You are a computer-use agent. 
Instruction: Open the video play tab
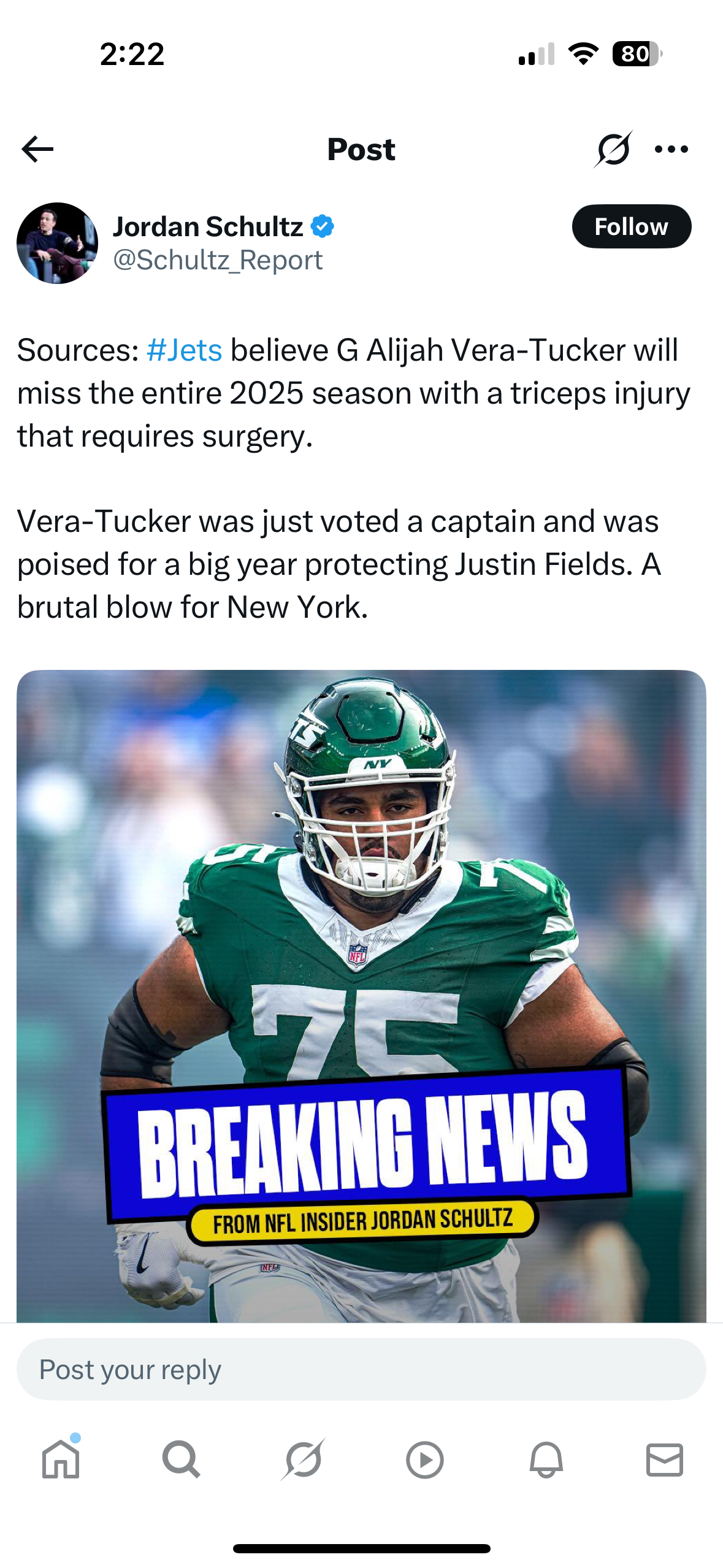pyautogui.click(x=424, y=1460)
